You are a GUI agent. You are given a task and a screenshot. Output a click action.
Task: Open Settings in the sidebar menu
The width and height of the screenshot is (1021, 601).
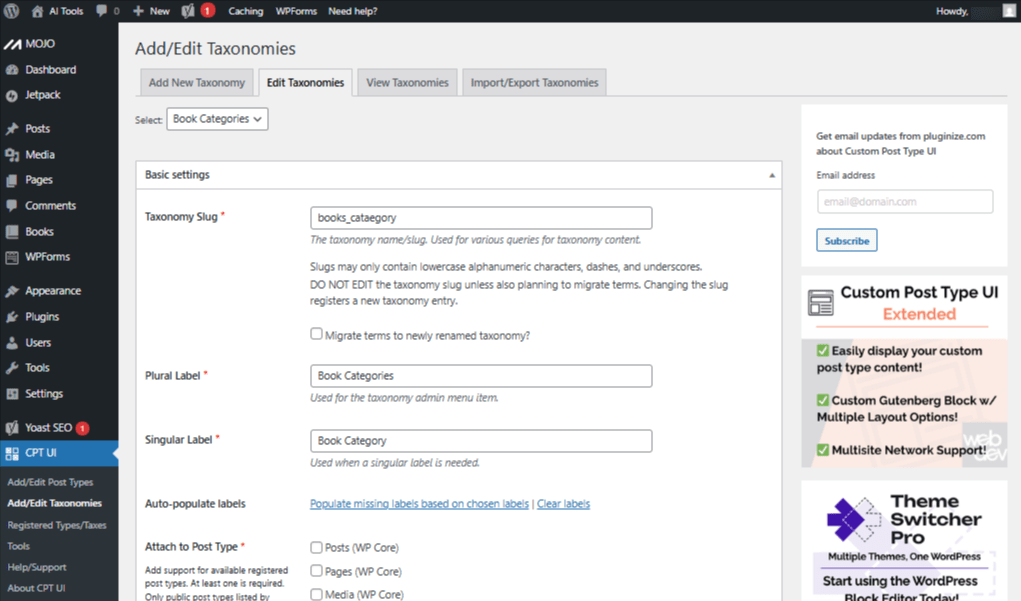point(44,394)
